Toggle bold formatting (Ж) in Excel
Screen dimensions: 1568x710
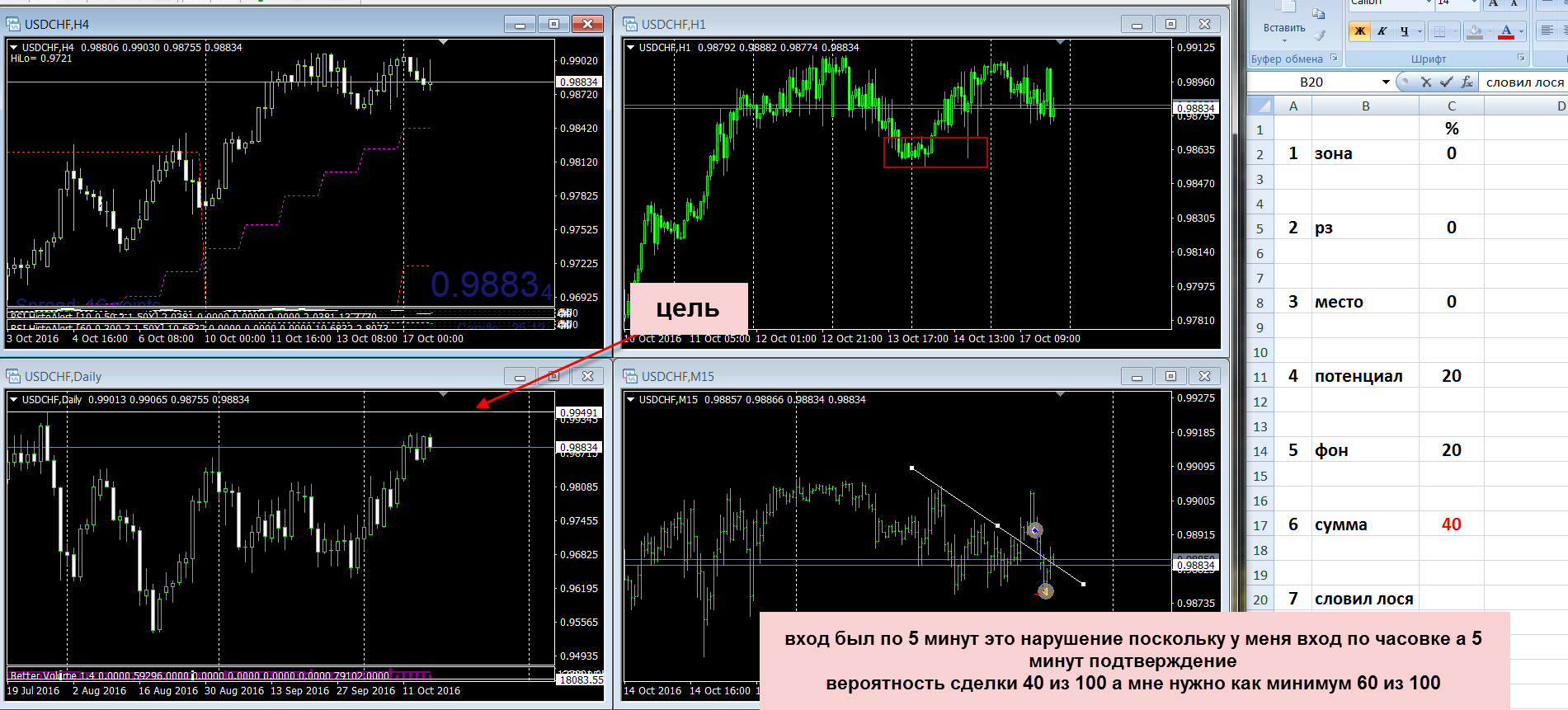tap(1360, 31)
